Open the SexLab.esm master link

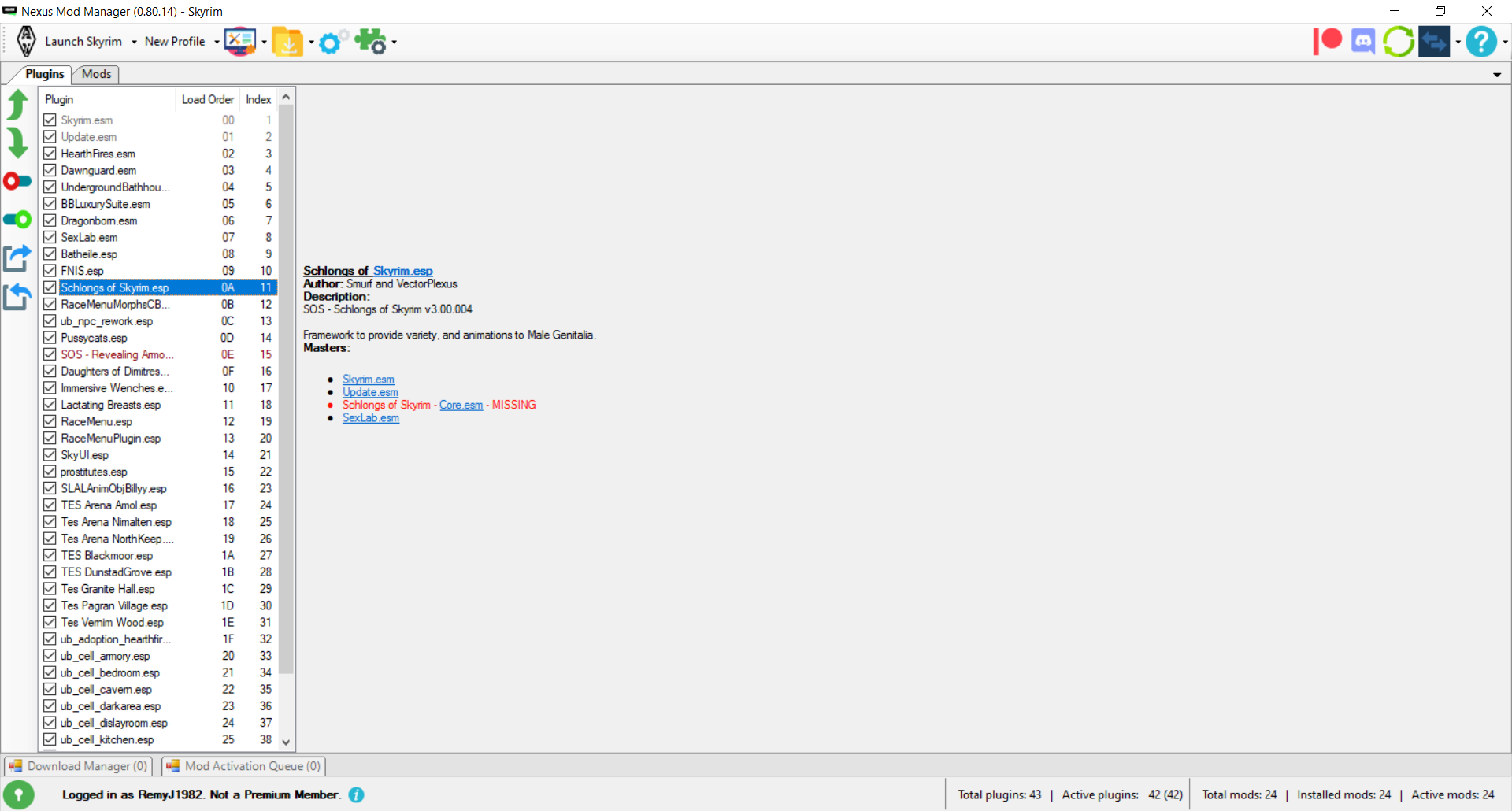(371, 417)
